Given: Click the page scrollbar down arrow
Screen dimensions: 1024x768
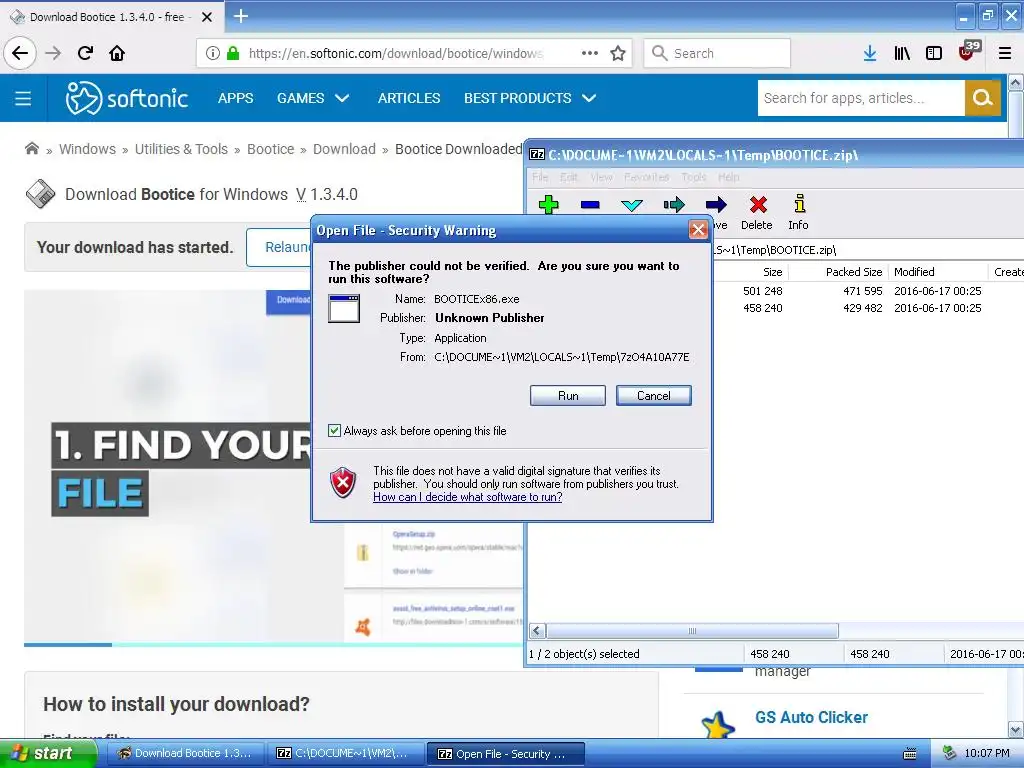Looking at the screenshot, I should point(1015,729).
